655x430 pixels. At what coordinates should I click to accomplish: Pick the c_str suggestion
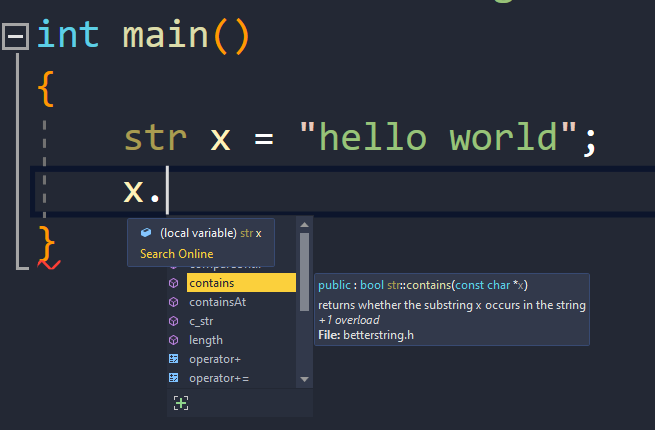[x=201, y=321]
